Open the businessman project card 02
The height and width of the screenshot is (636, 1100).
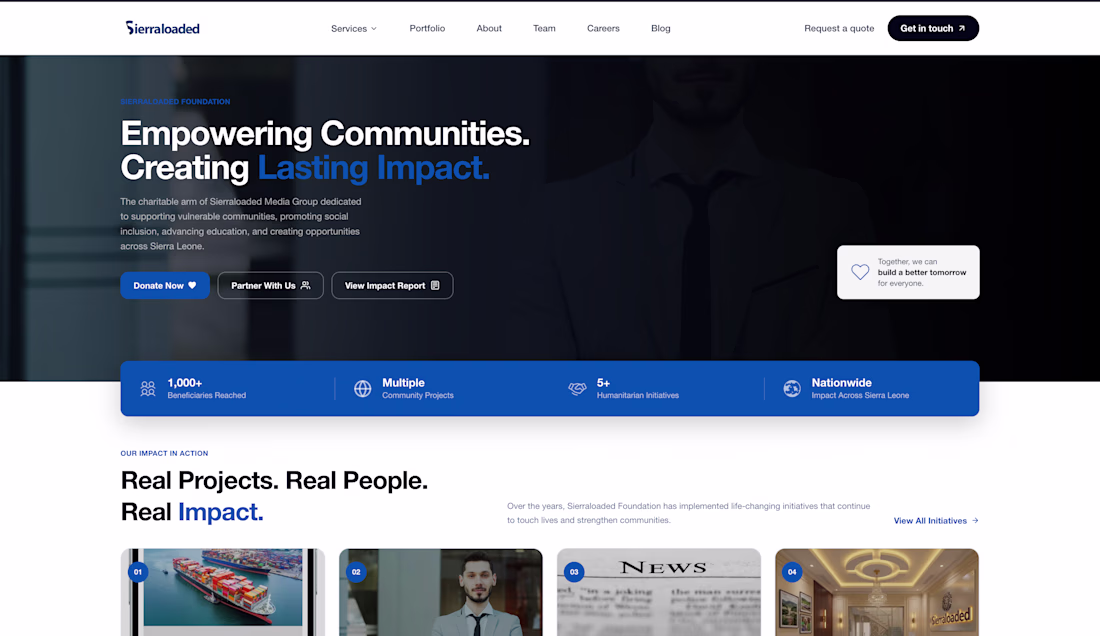(x=441, y=592)
